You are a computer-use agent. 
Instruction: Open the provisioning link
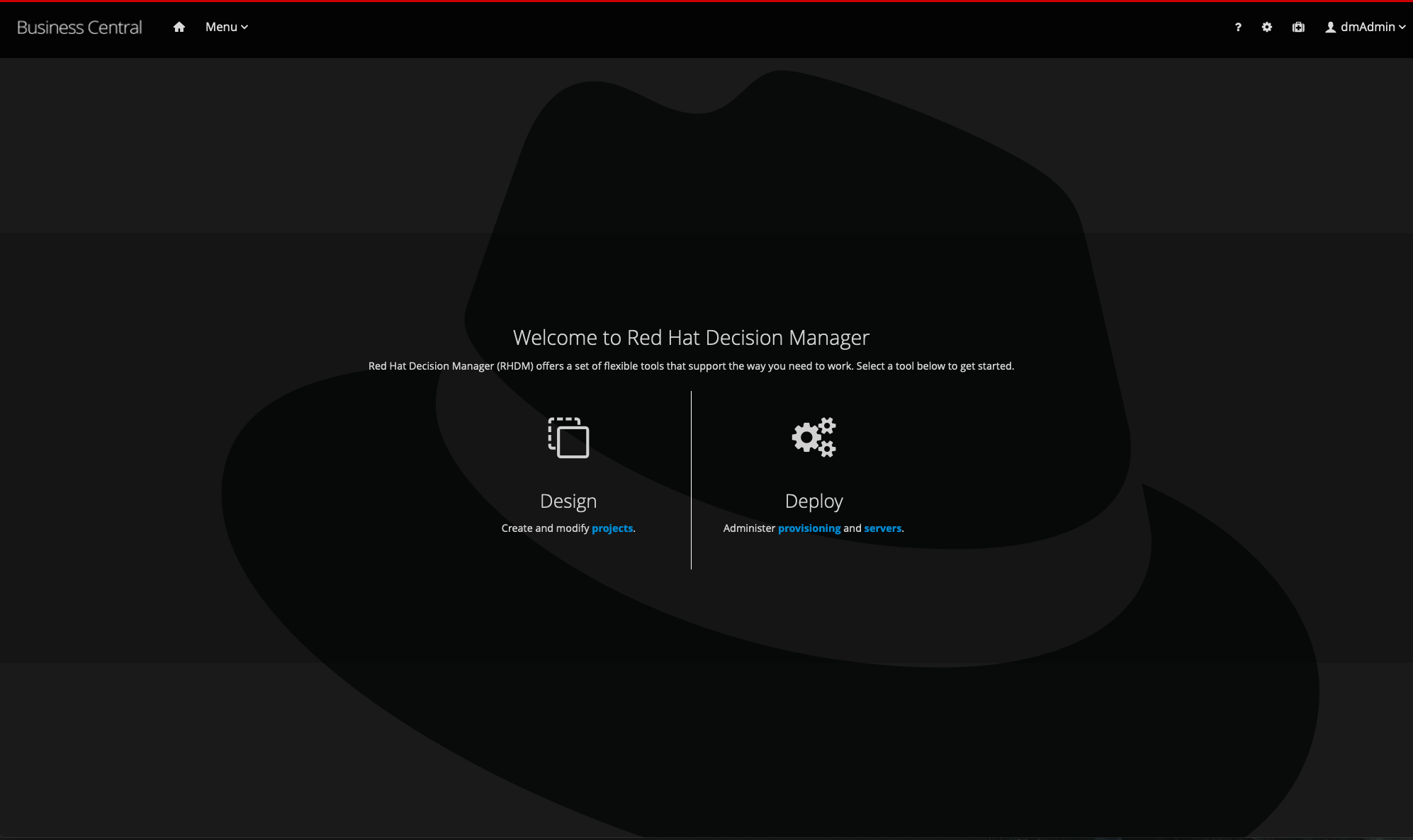[x=809, y=528]
